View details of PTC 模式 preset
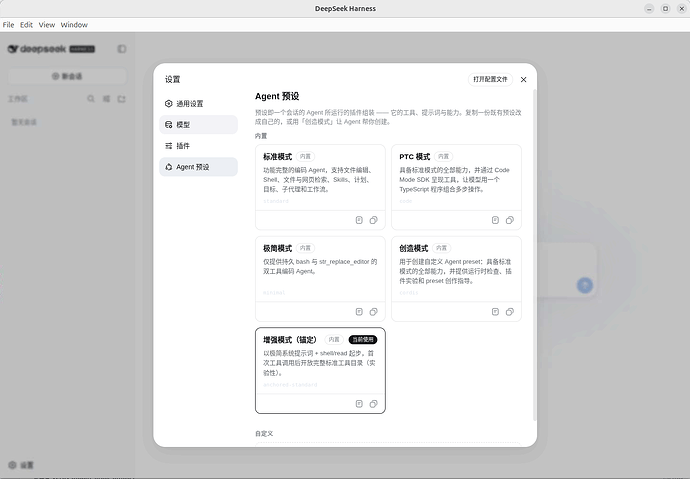Image resolution: width=690 pixels, height=479 pixels. tap(495, 220)
